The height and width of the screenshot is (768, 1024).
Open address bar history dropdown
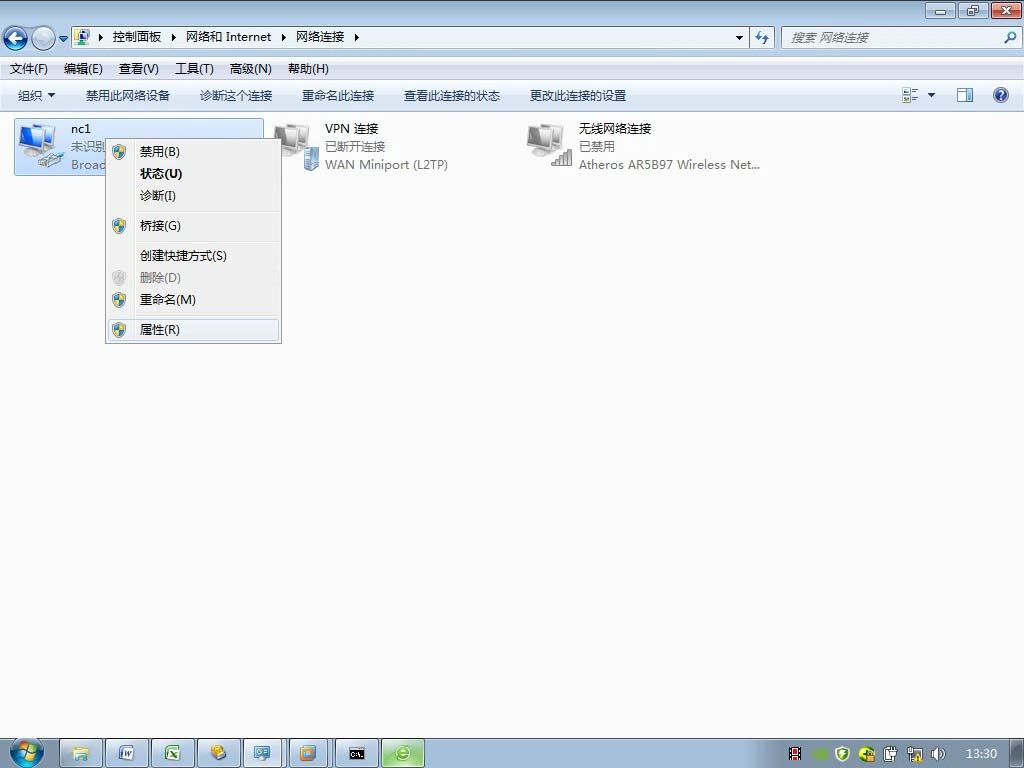[x=739, y=37]
